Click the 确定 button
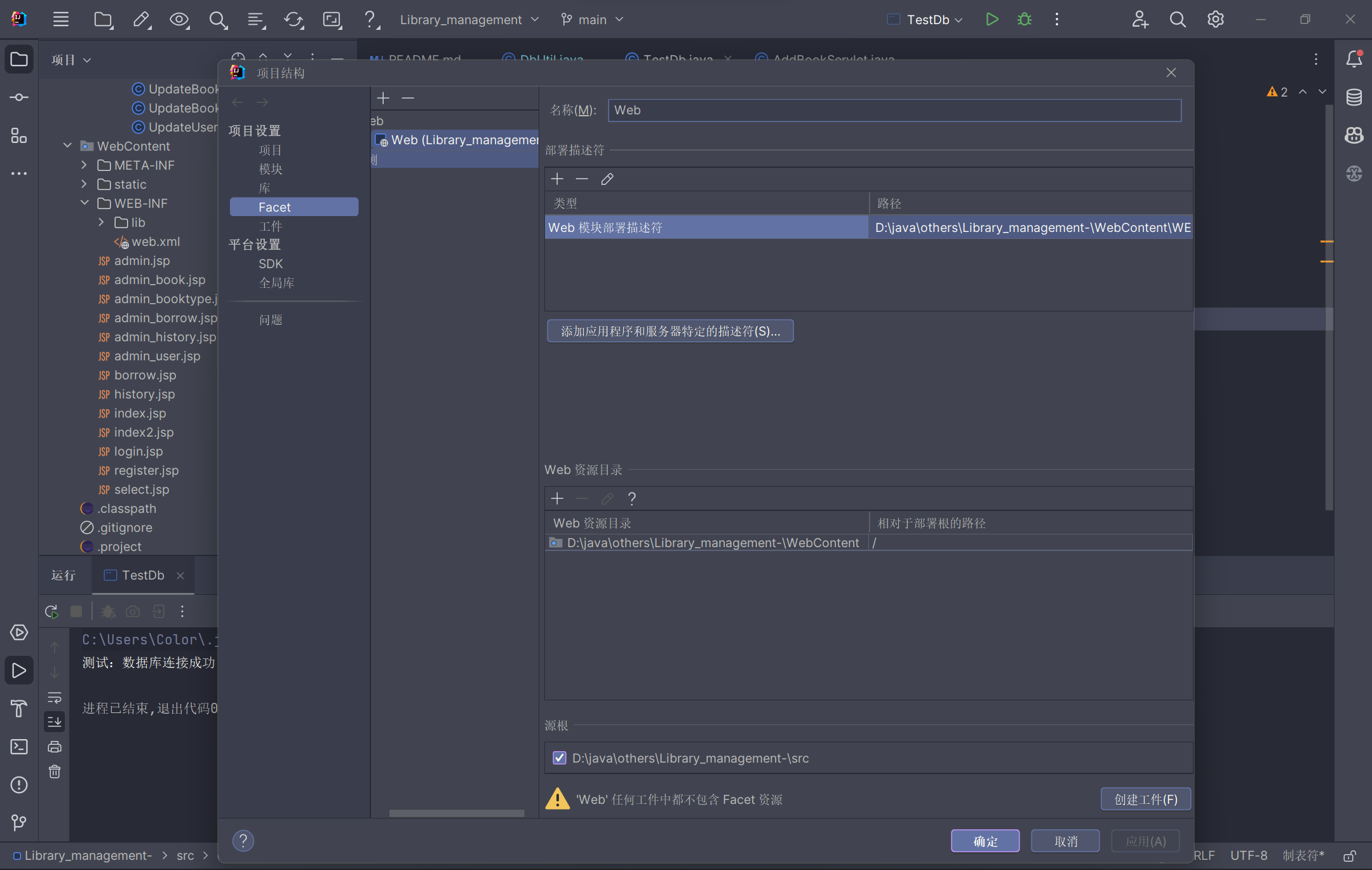This screenshot has height=870, width=1372. pos(985,841)
